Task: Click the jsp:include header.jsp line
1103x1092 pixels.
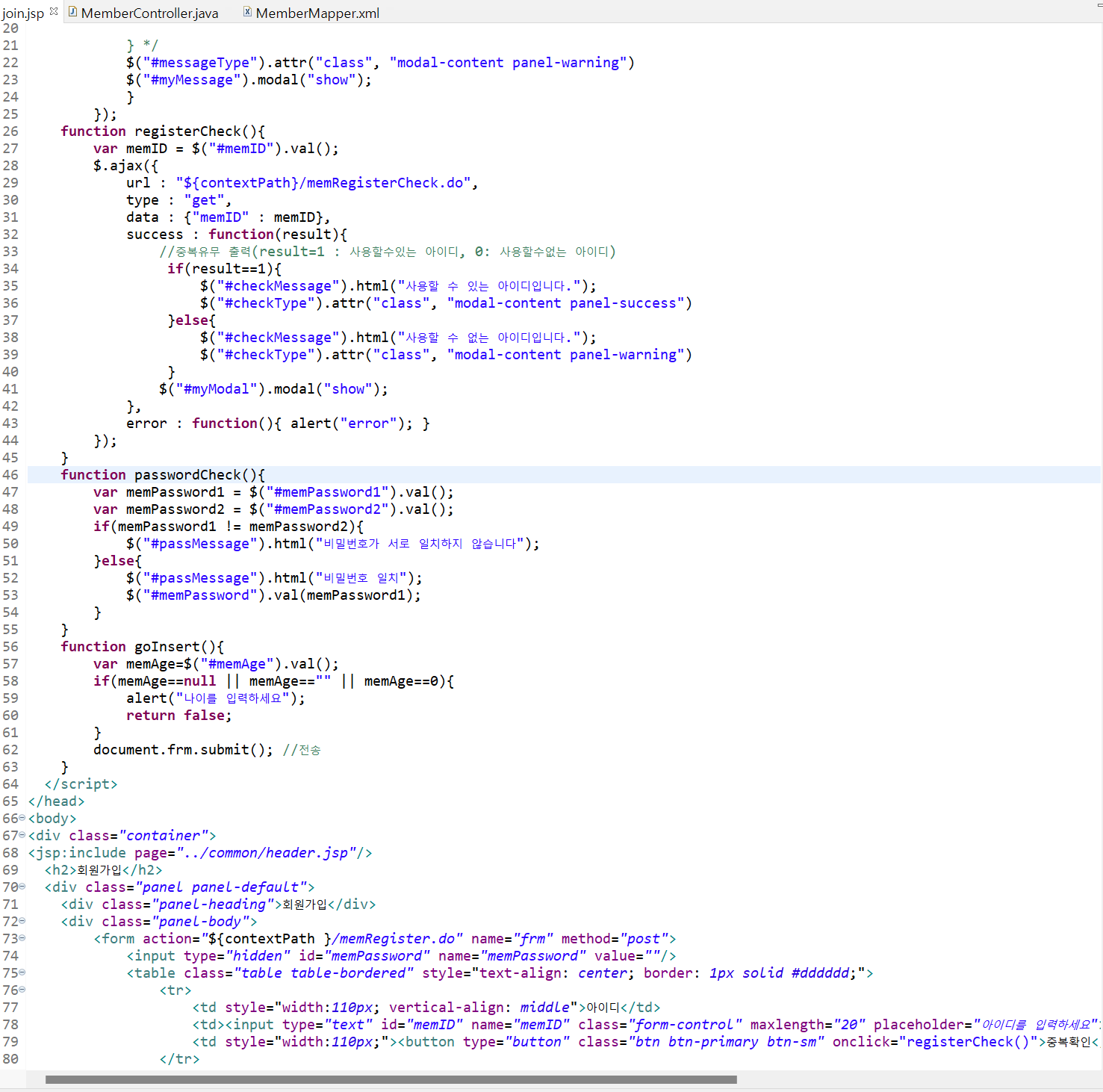Action: pos(200,853)
